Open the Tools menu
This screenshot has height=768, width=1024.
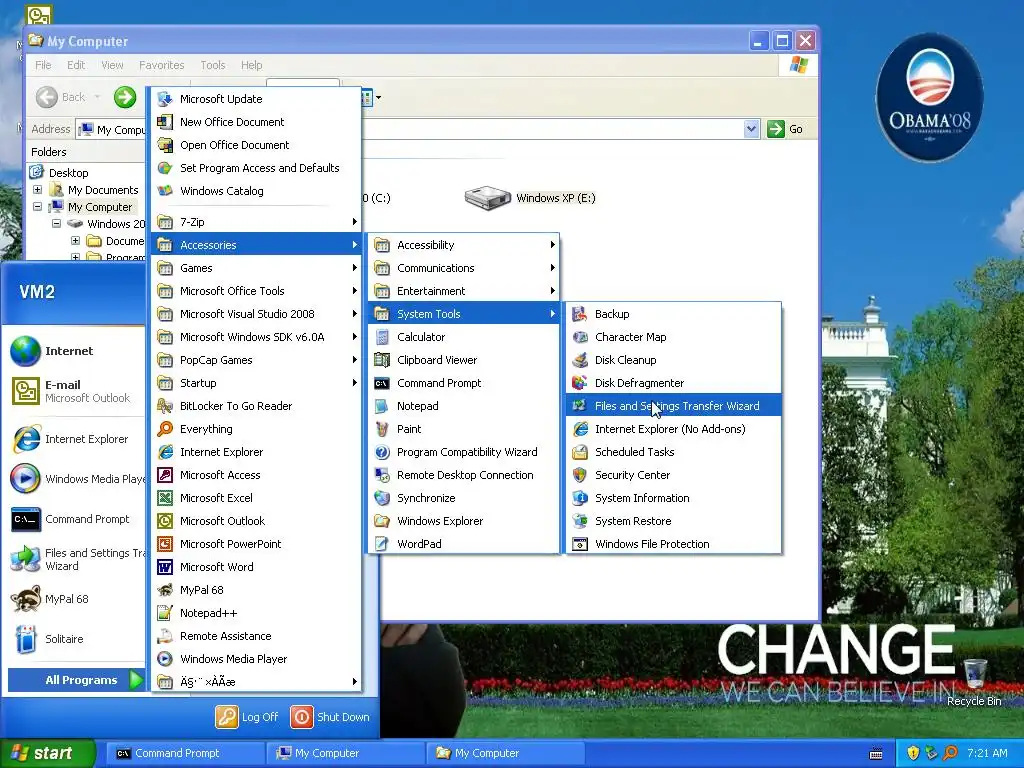[212, 65]
